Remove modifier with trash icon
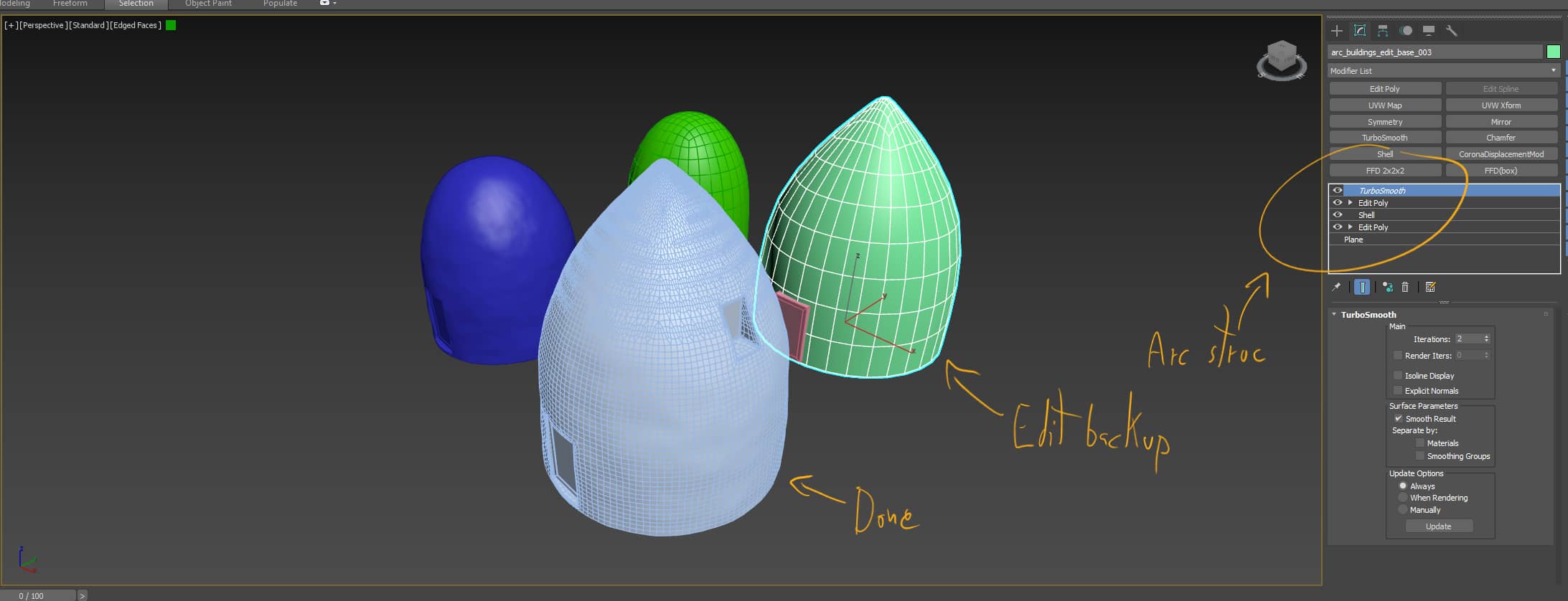Screen dimensions: 1568x601 pos(1405,288)
